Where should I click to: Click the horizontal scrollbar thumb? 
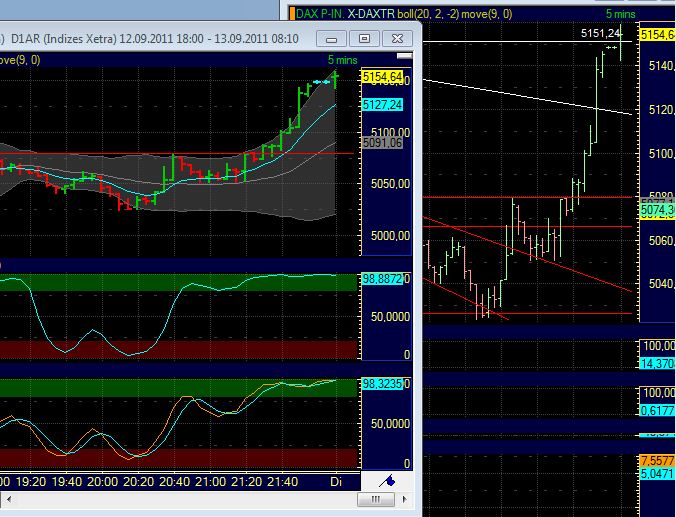376,499
